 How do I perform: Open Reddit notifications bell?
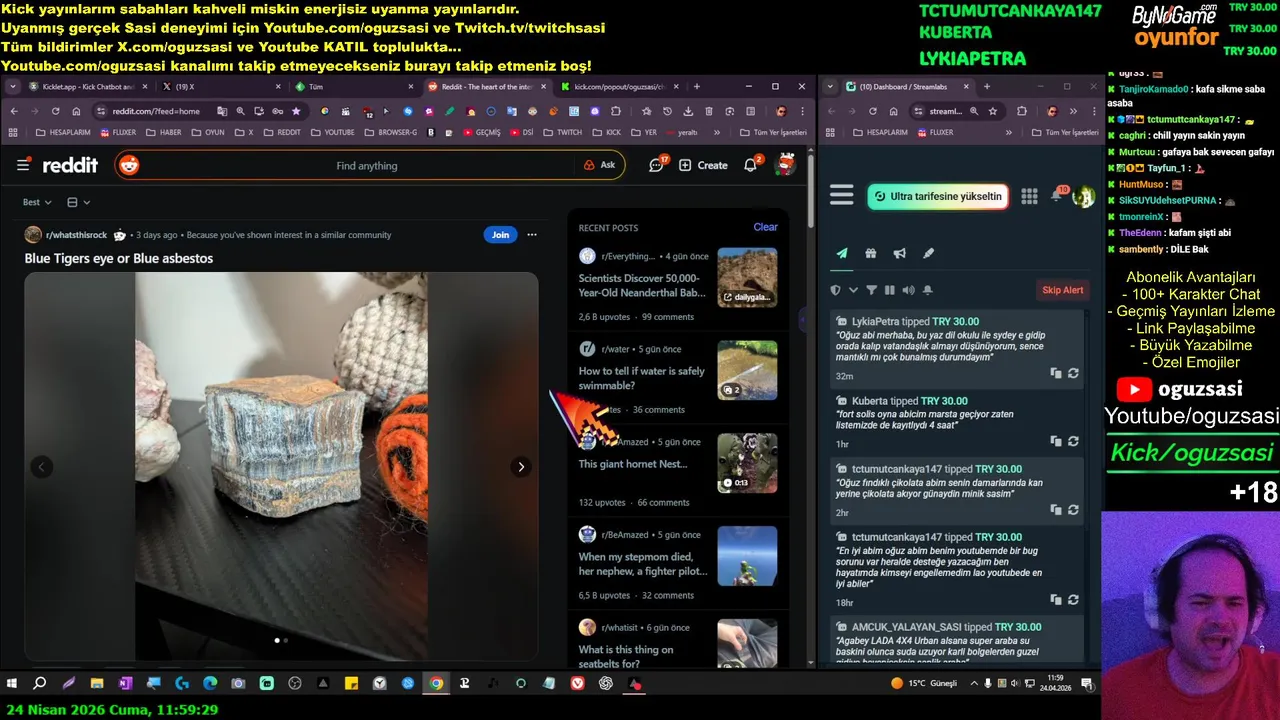(750, 165)
